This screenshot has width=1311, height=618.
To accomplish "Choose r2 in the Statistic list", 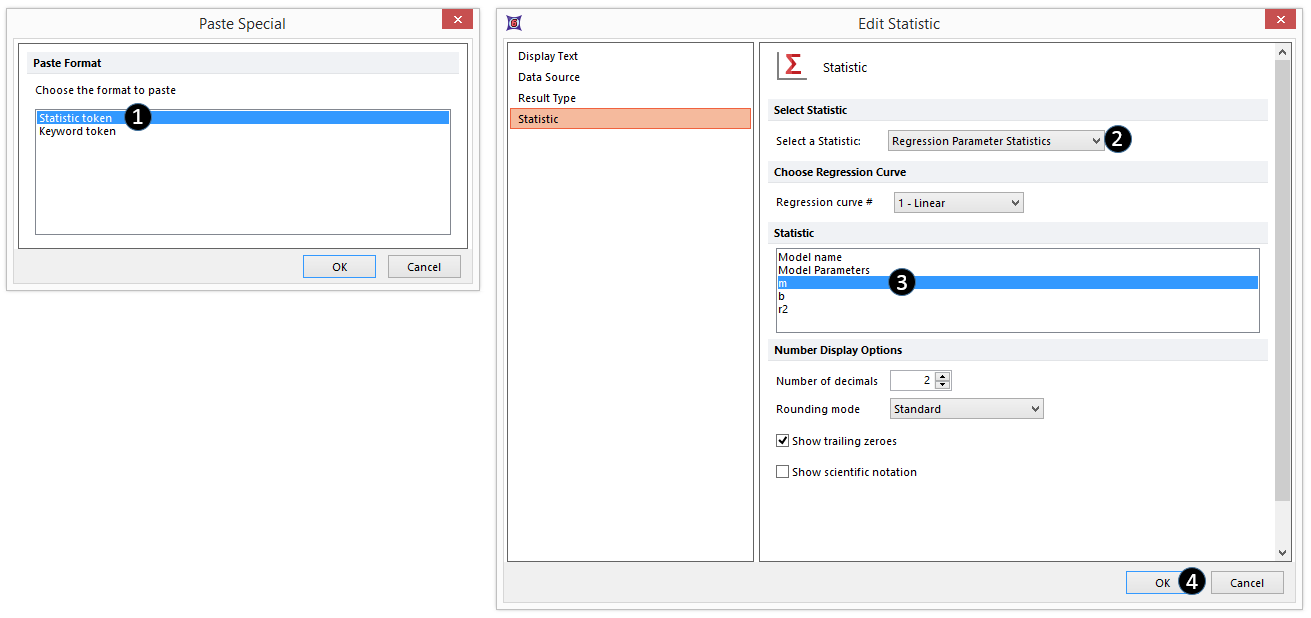I will pos(784,310).
